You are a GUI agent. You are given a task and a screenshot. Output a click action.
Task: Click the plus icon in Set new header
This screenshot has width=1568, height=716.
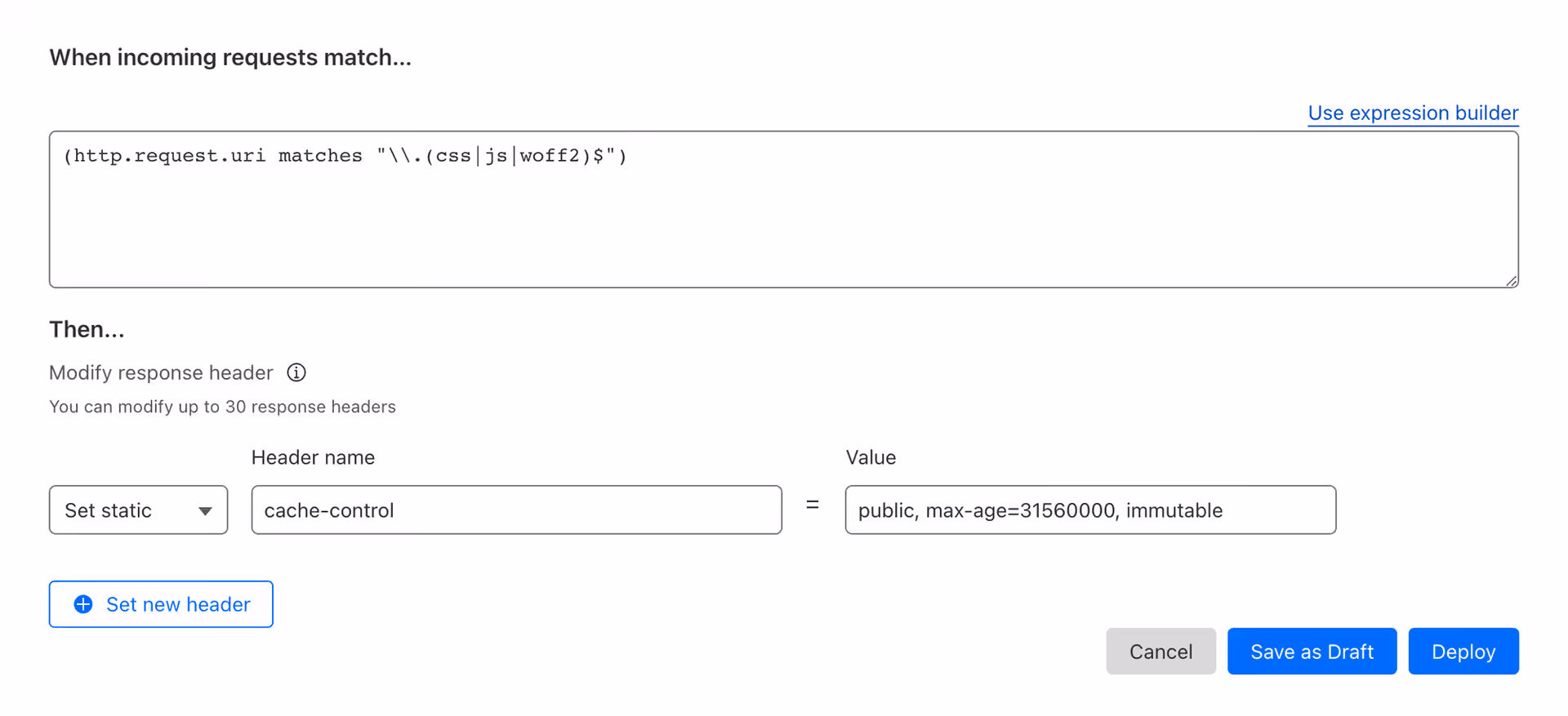83,604
